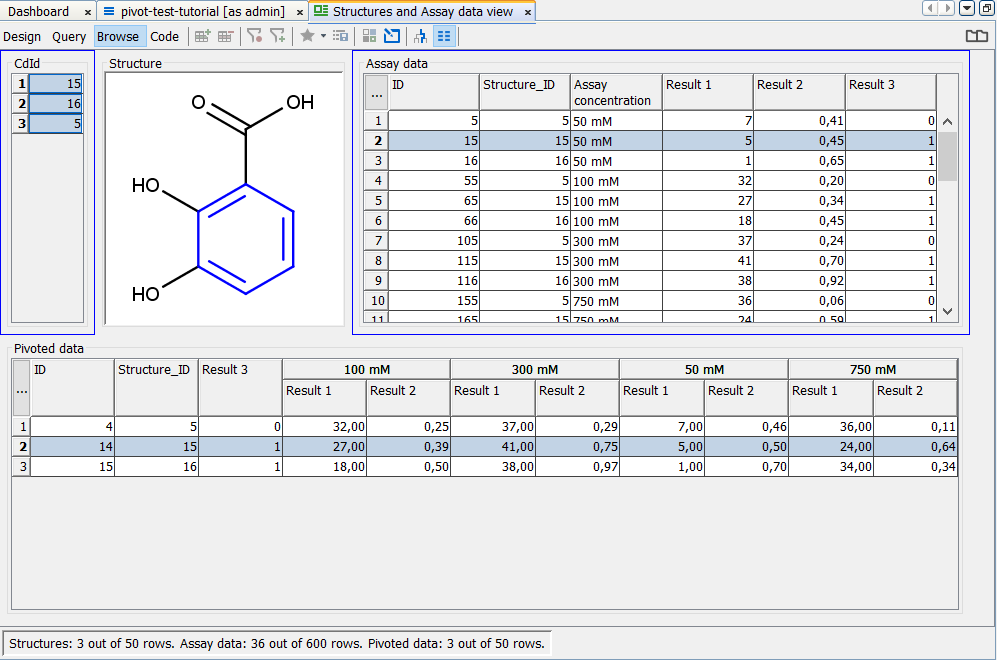This screenshot has height=660, width=997.
Task: Click the star favorites icon
Action: (308, 36)
